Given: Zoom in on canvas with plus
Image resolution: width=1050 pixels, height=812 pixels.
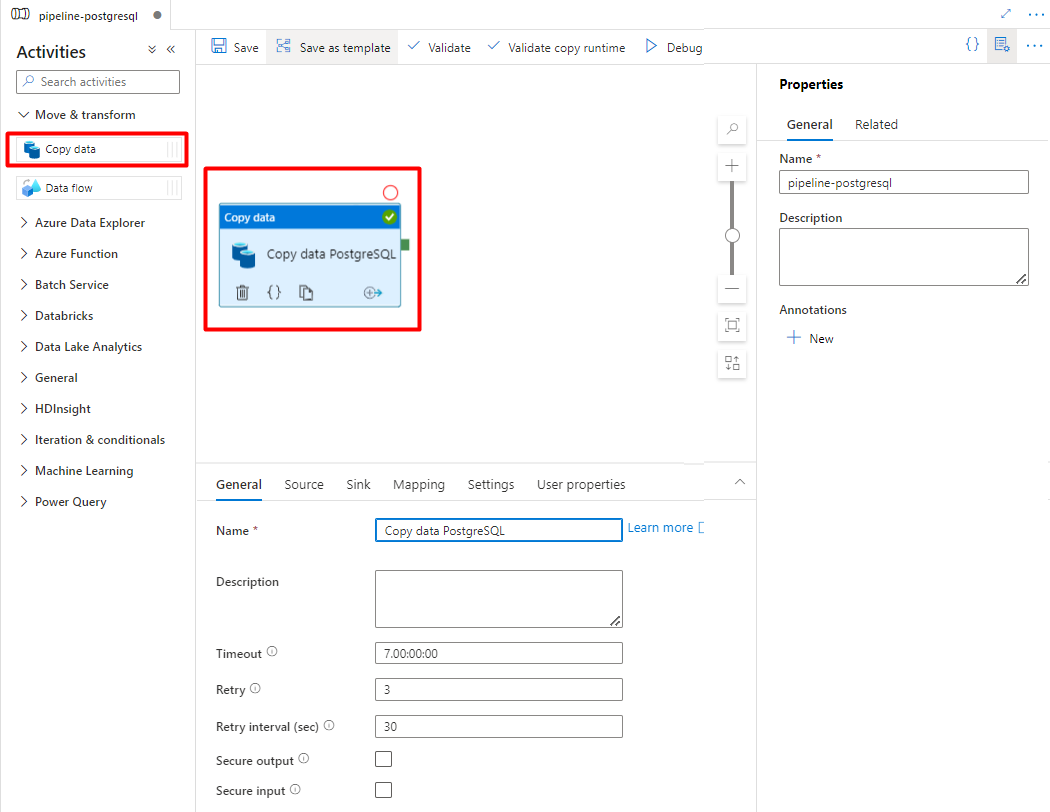Looking at the screenshot, I should point(732,165).
